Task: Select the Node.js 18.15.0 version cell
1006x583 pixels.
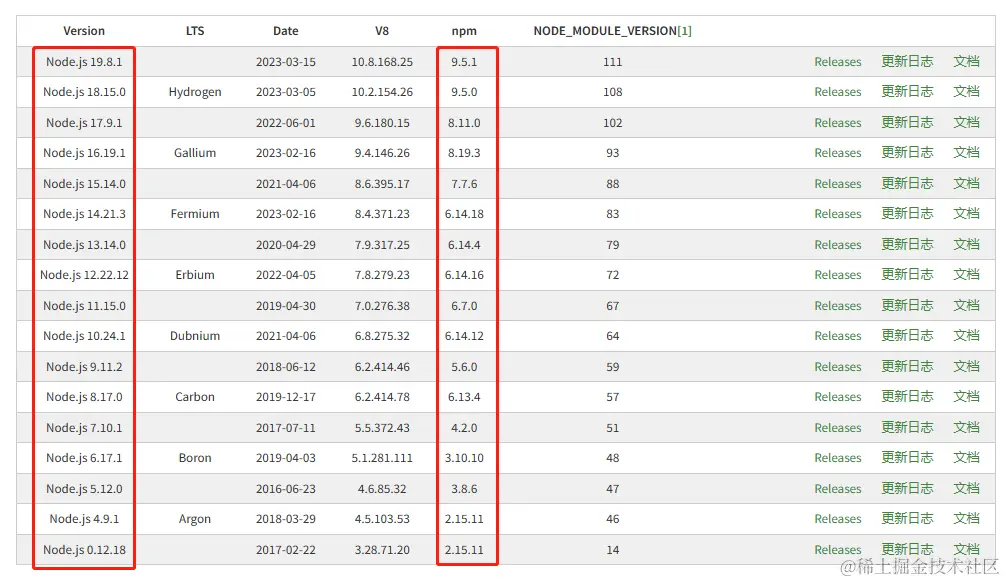Action: [84, 92]
